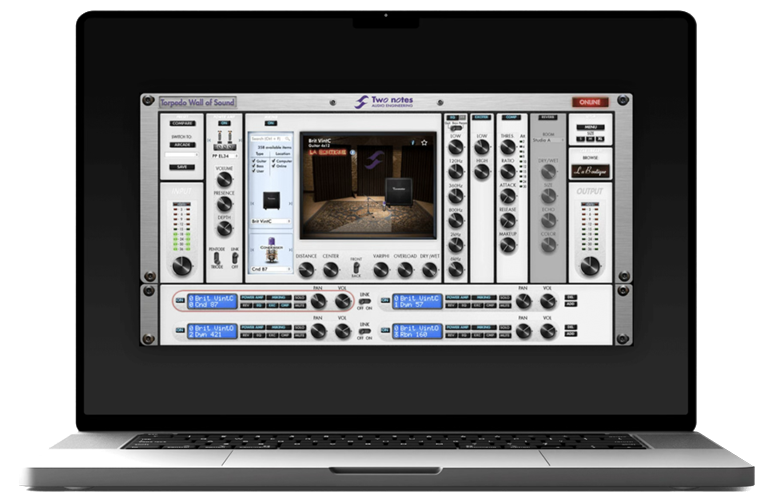Flip the upper channel-pair LINK switch
This screenshot has height=502, width=772.
tap(364, 301)
